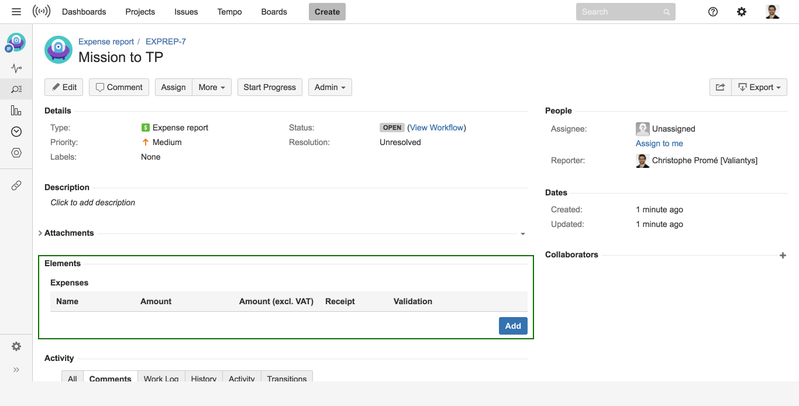Open the hamburger menu in top bar

(x=16, y=12)
